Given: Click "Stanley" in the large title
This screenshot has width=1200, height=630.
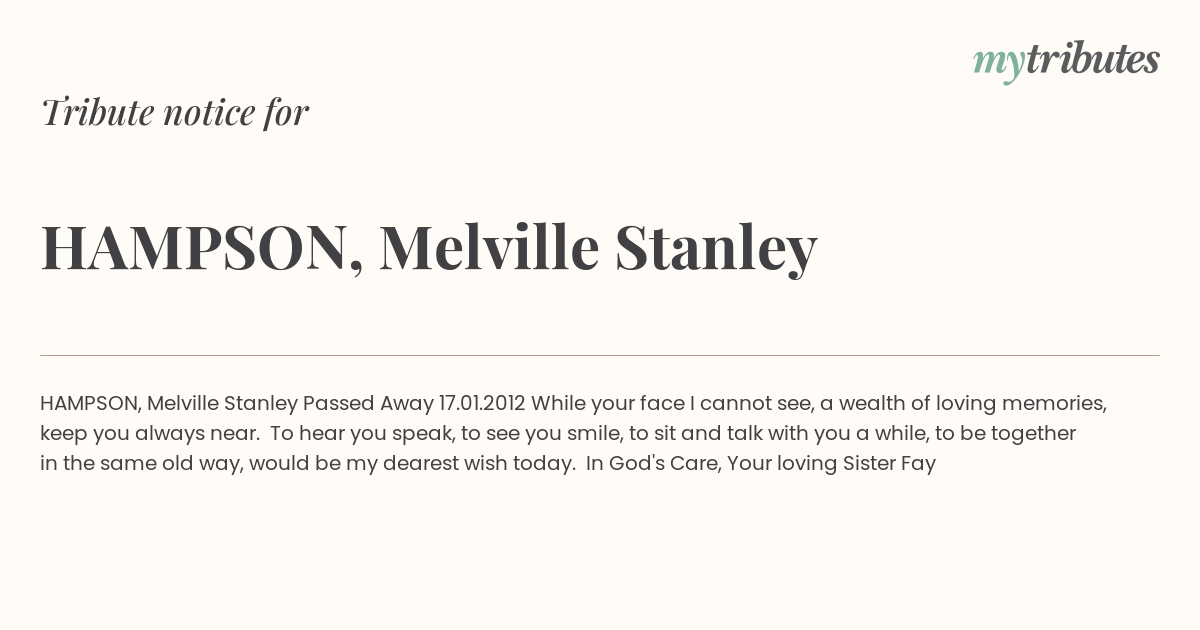Looking at the screenshot, I should 716,251.
